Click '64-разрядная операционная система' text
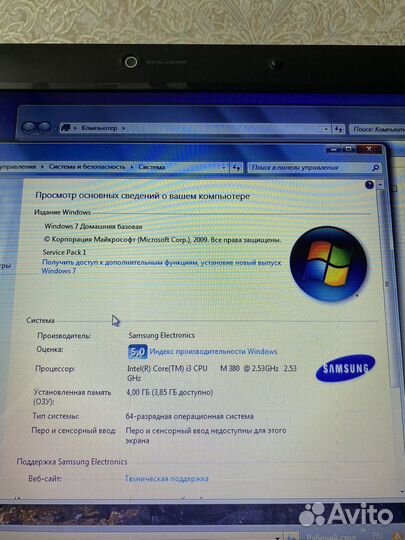Viewport: 405px width, 540px height. 189,416
